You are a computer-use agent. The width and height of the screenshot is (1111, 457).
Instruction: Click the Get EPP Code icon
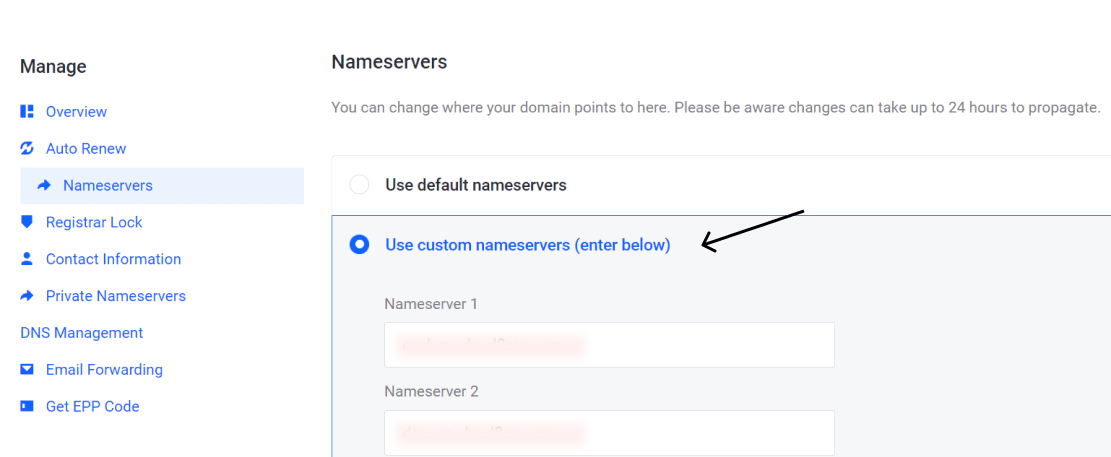point(27,407)
